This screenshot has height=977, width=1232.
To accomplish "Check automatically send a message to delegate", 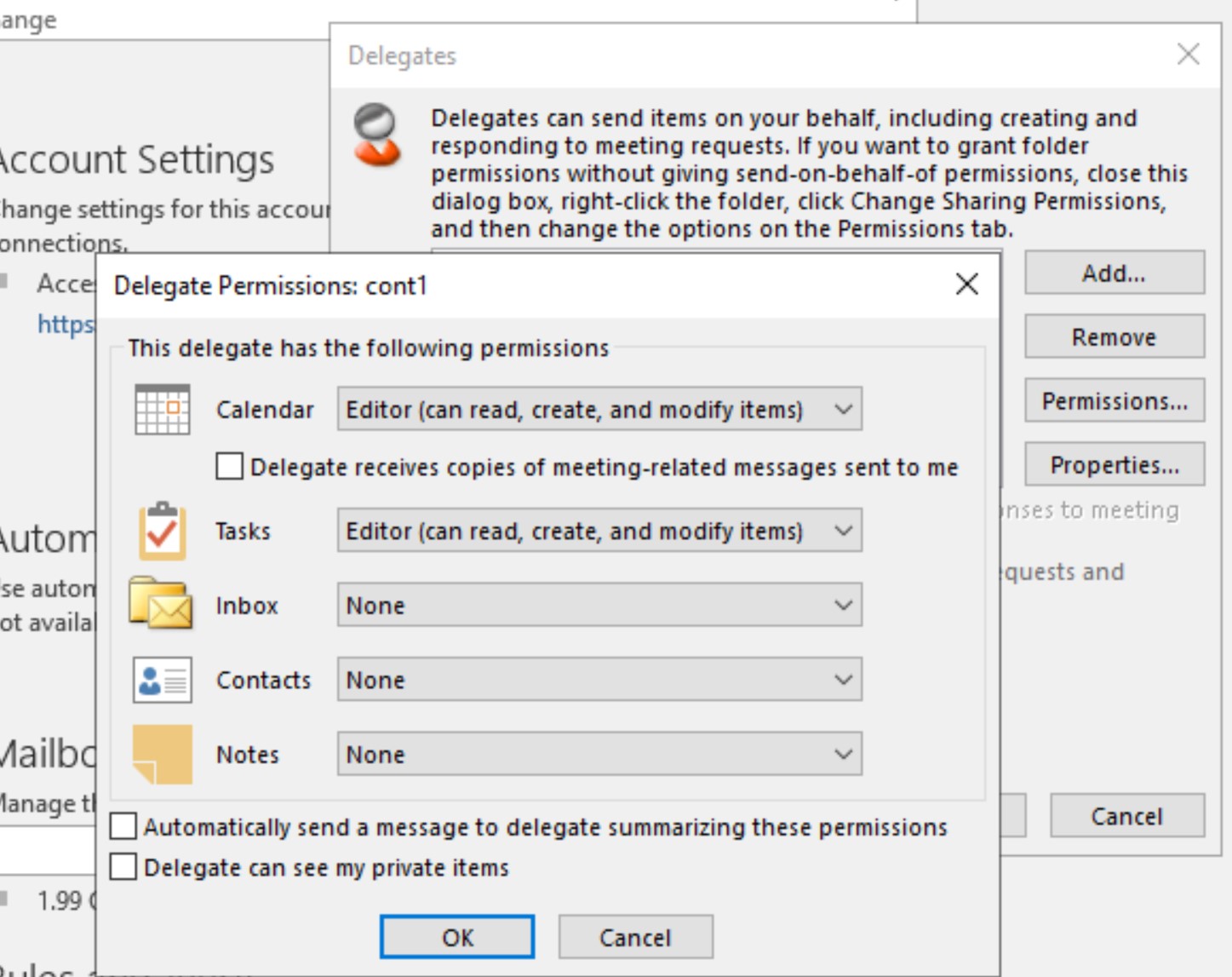I will tap(123, 825).
